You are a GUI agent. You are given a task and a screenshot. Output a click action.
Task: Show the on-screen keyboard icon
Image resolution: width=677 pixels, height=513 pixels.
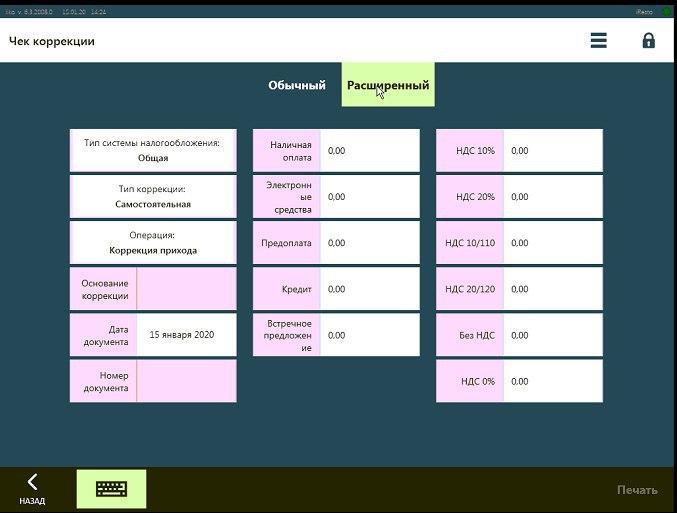pyautogui.click(x=111, y=489)
